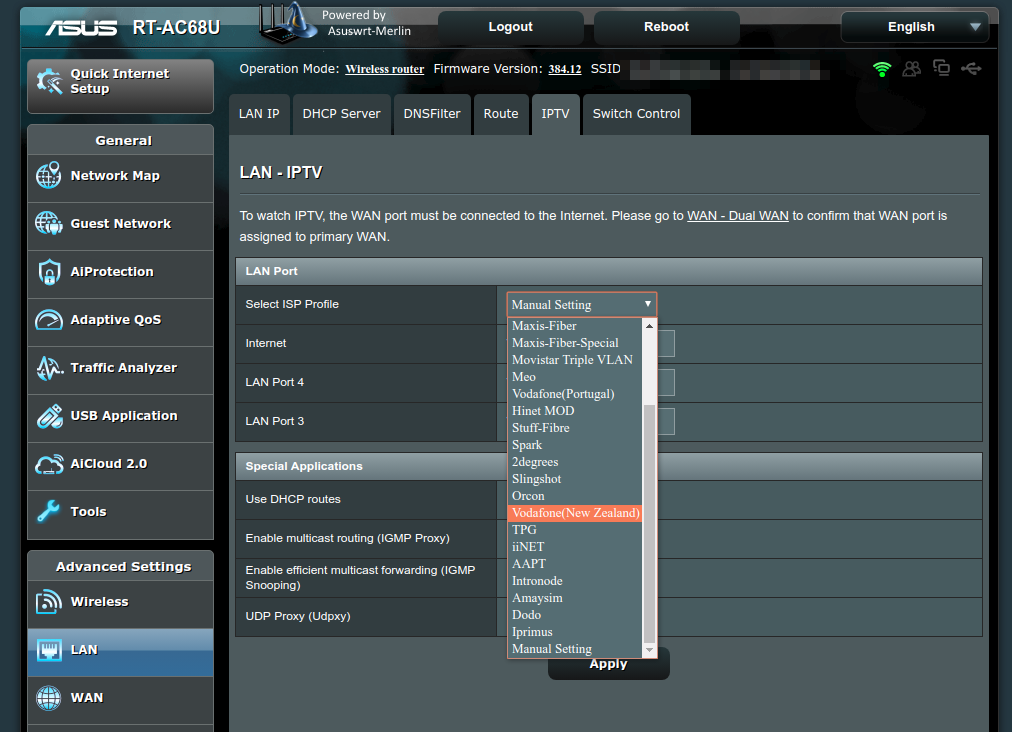Viewport: 1012px width, 732px height.
Task: Click the Wireless signal icon in sidebar
Action: tap(48, 602)
